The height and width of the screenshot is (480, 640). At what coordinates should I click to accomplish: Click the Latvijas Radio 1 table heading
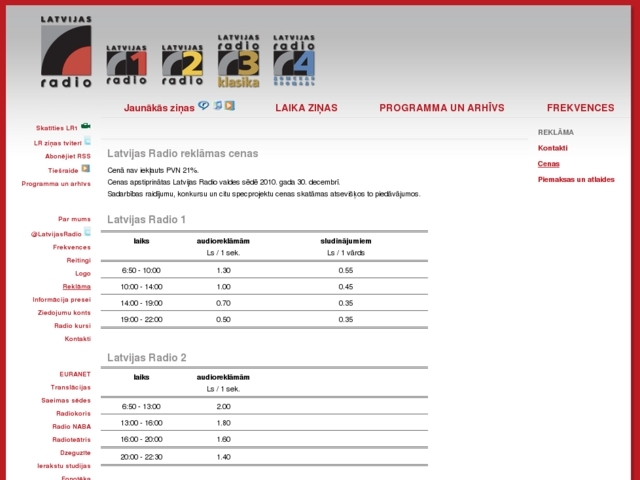[146, 220]
